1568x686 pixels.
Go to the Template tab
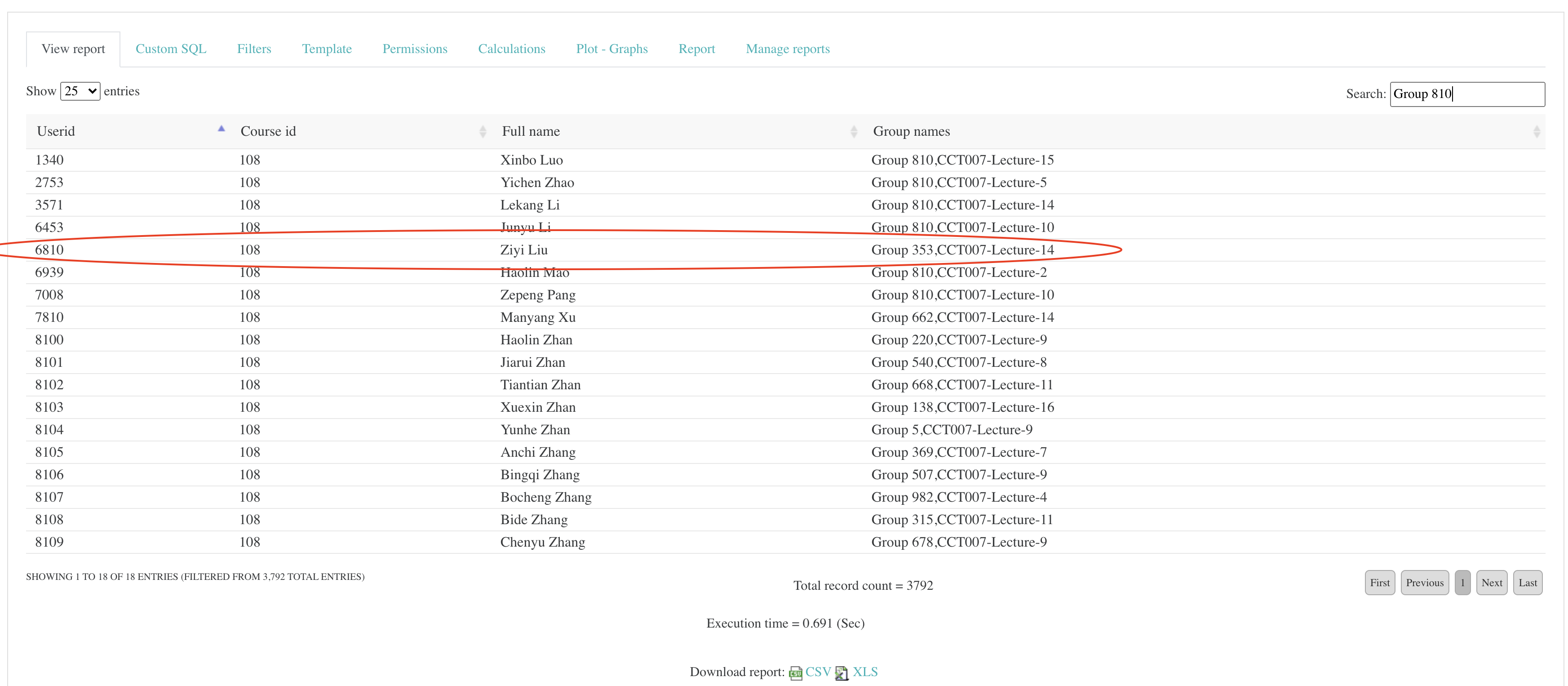pos(327,49)
